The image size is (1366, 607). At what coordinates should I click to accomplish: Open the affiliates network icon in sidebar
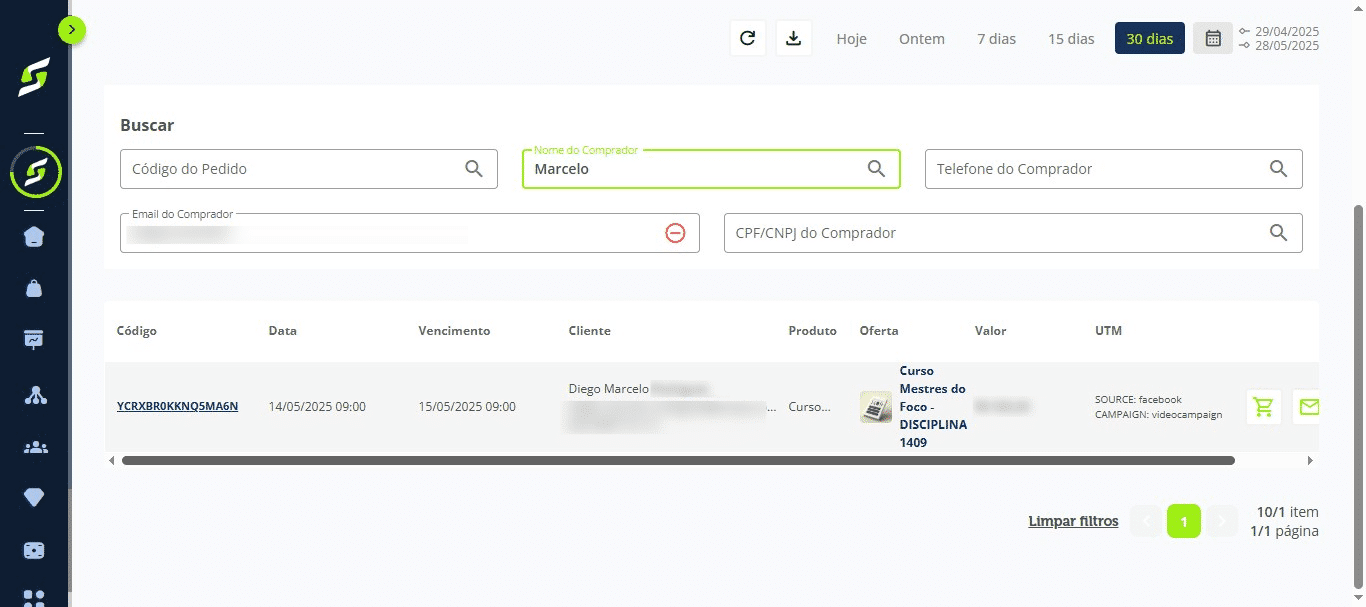click(34, 394)
